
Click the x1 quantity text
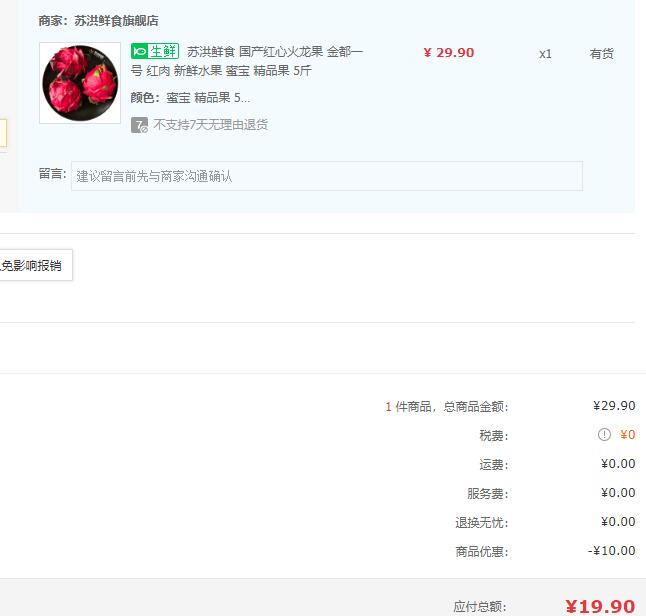coord(545,54)
